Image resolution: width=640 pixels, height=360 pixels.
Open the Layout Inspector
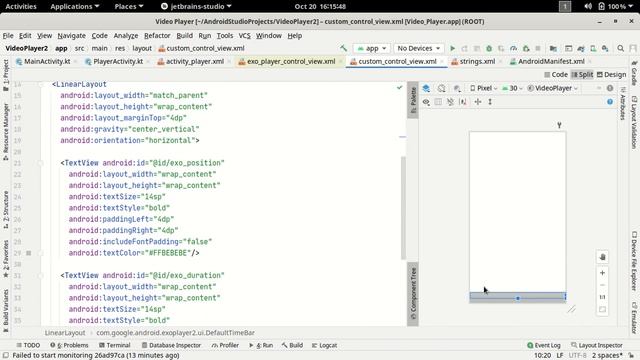597,345
